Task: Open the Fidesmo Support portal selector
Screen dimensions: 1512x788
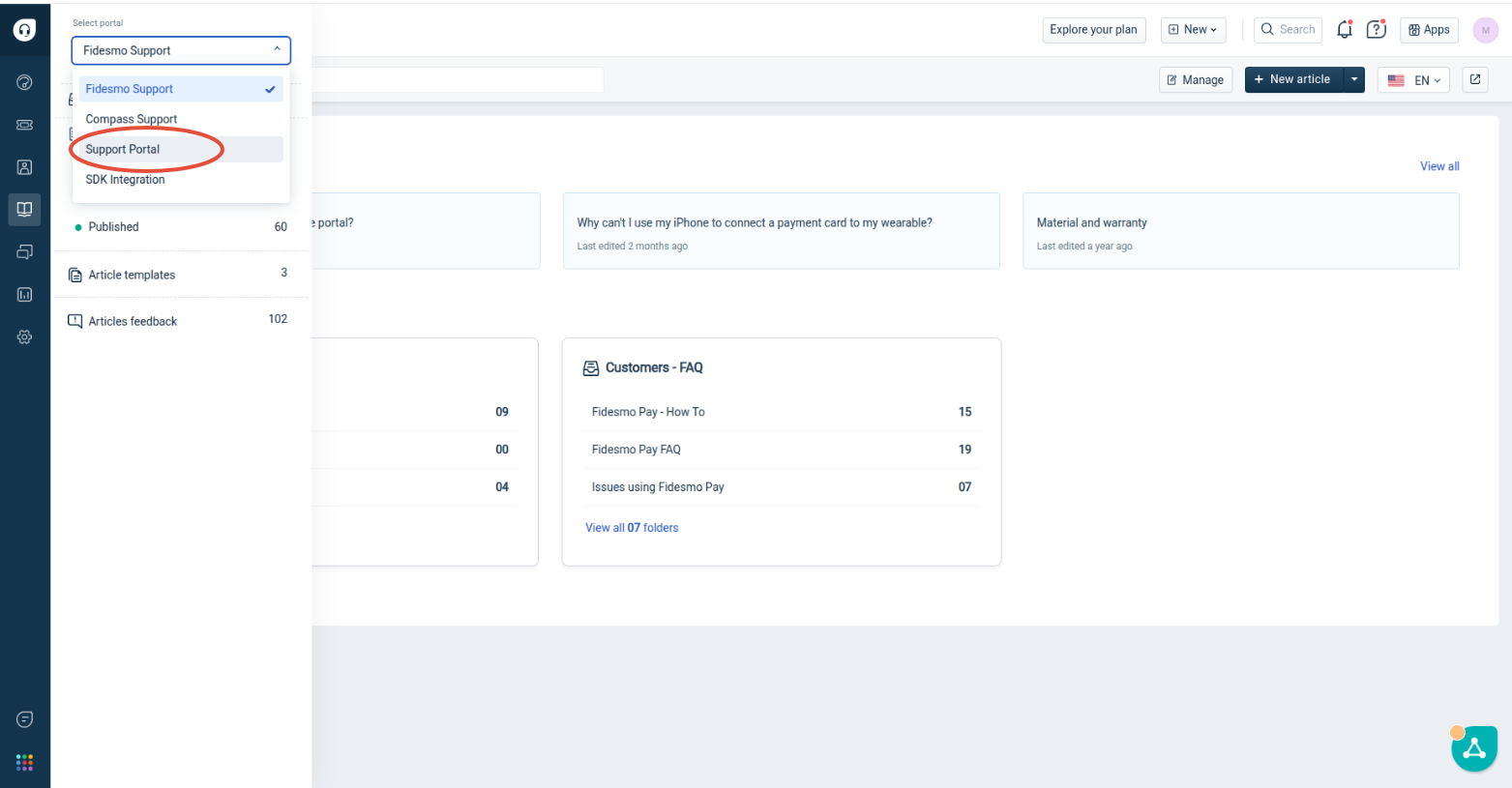Action: click(181, 50)
